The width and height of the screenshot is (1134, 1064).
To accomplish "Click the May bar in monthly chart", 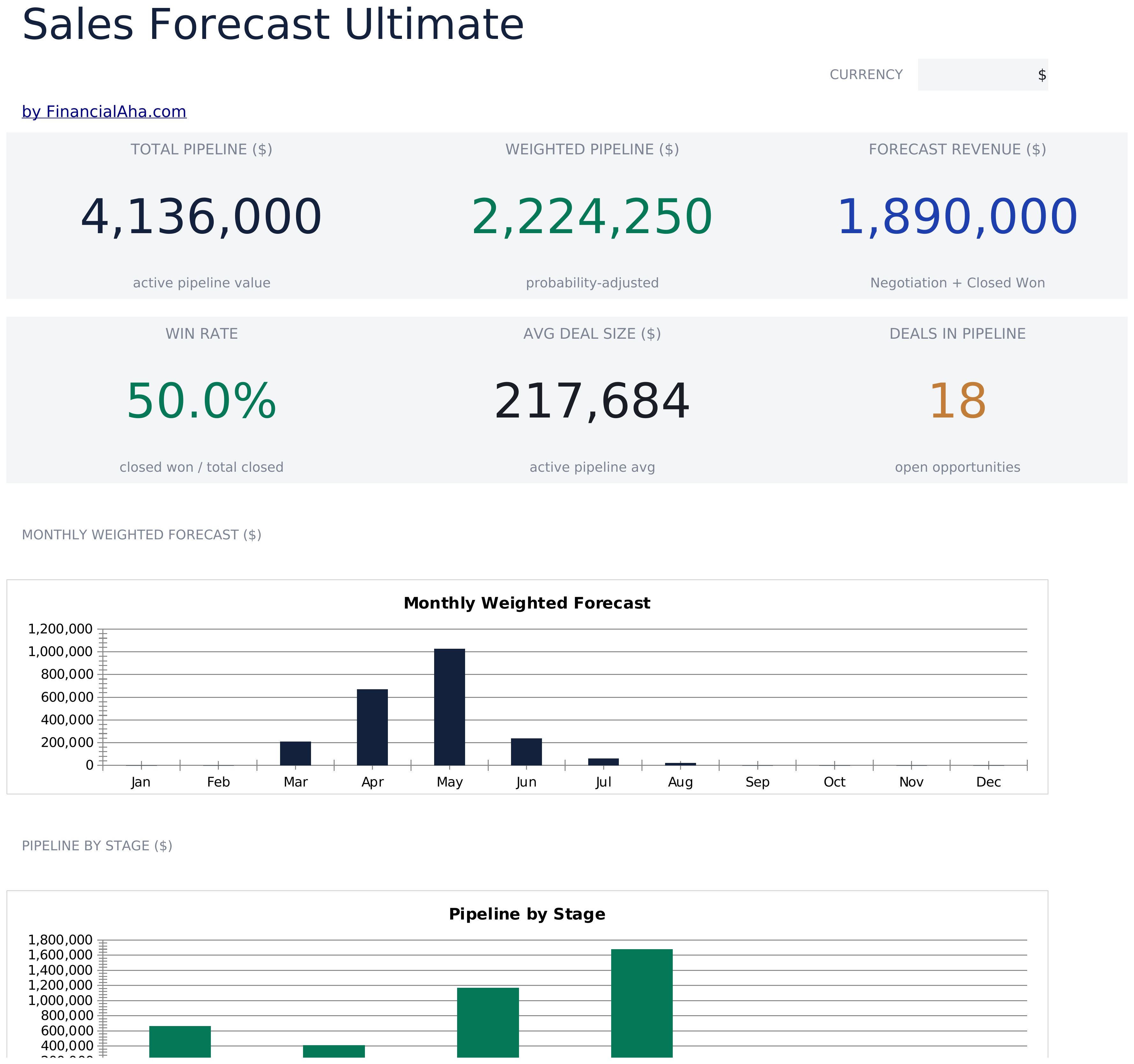I will 449,707.
